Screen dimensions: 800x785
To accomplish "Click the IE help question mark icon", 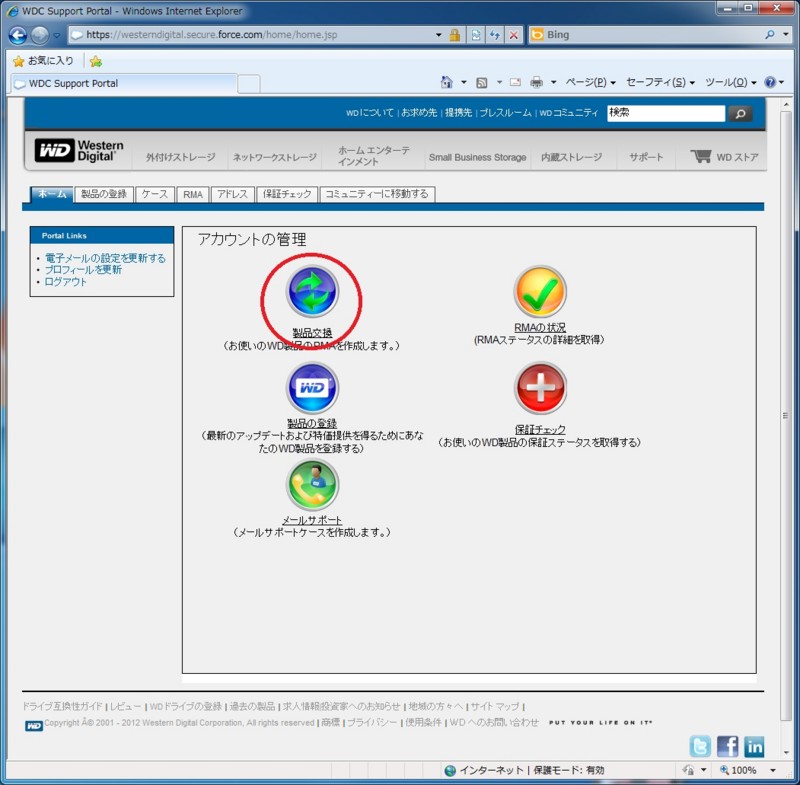I will 770,82.
